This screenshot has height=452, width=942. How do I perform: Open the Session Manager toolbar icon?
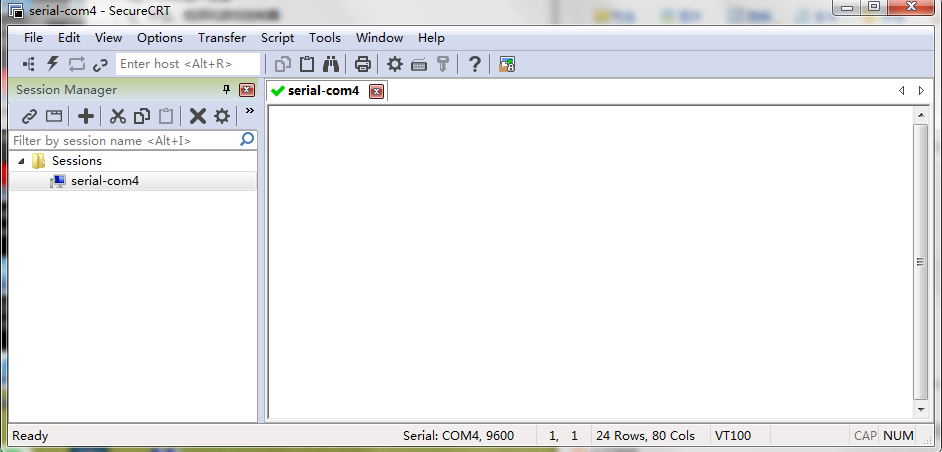click(28, 64)
